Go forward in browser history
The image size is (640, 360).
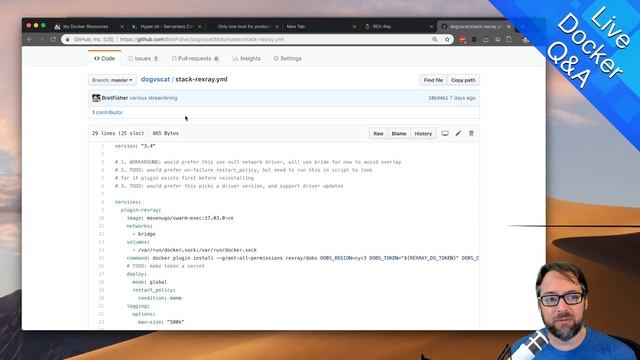pos(41,39)
